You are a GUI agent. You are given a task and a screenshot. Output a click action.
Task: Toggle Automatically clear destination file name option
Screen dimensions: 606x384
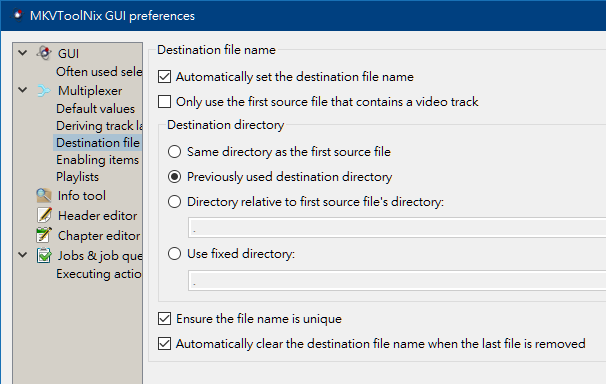pyautogui.click(x=164, y=343)
